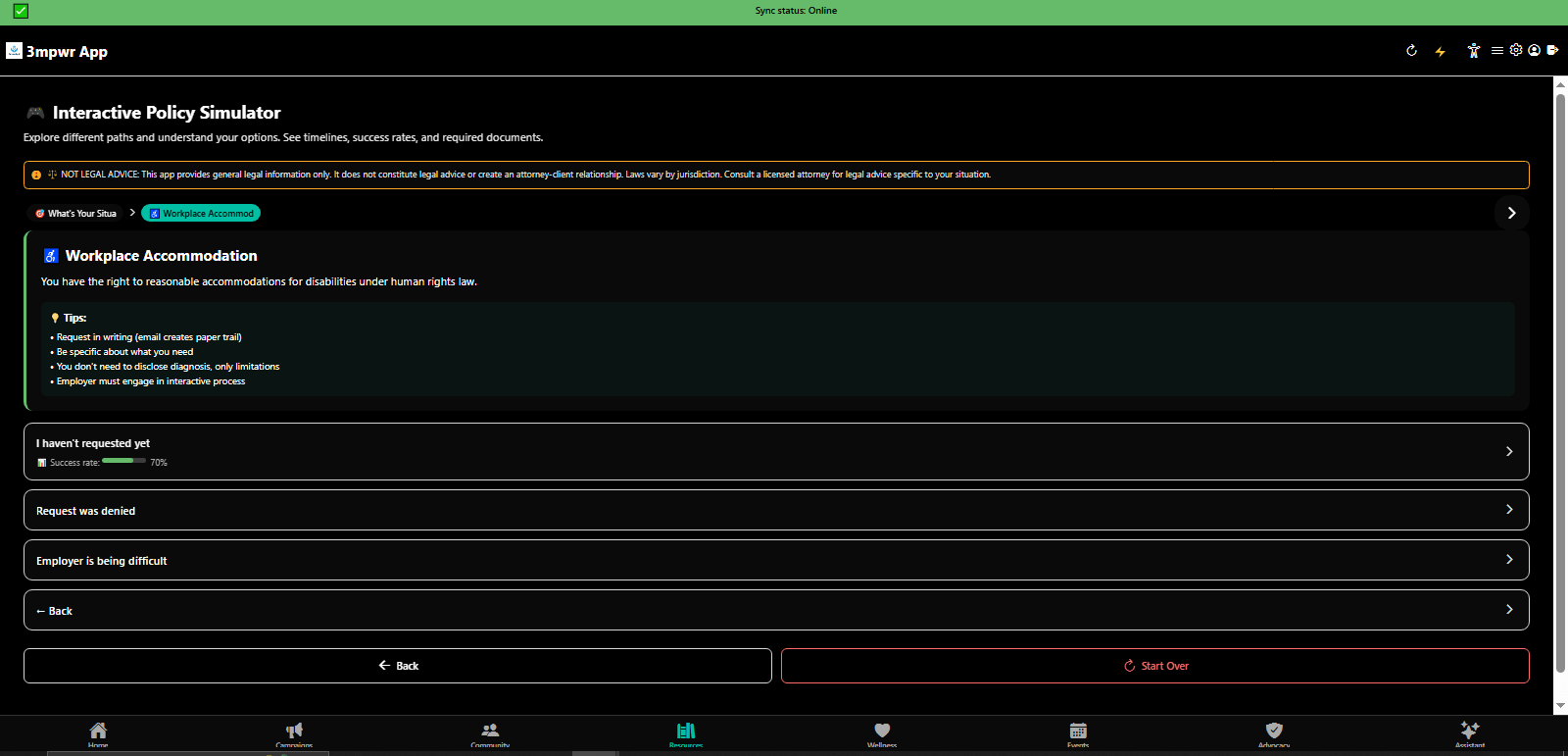The height and width of the screenshot is (756, 1568).
Task: Open the hamburger menu in the header
Action: [1497, 51]
